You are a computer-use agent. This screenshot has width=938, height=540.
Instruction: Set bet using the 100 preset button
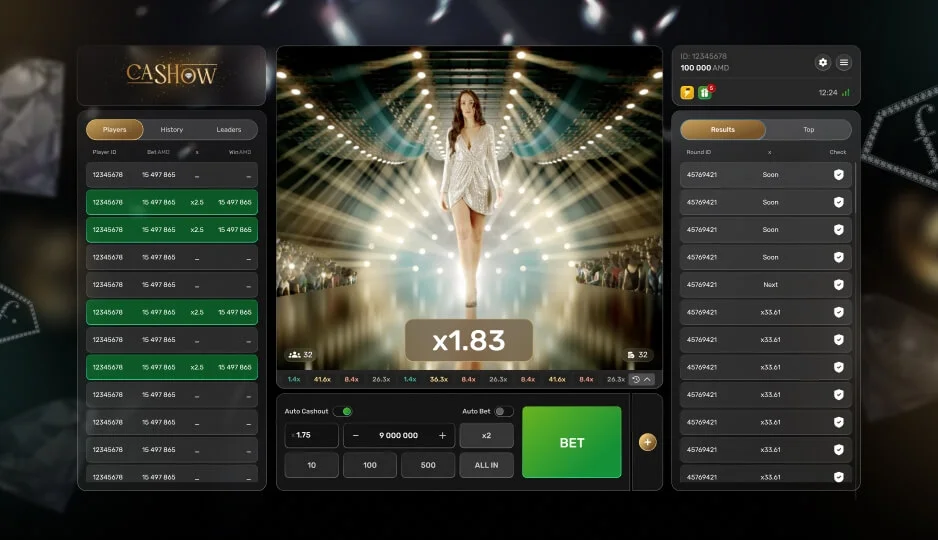click(370, 465)
